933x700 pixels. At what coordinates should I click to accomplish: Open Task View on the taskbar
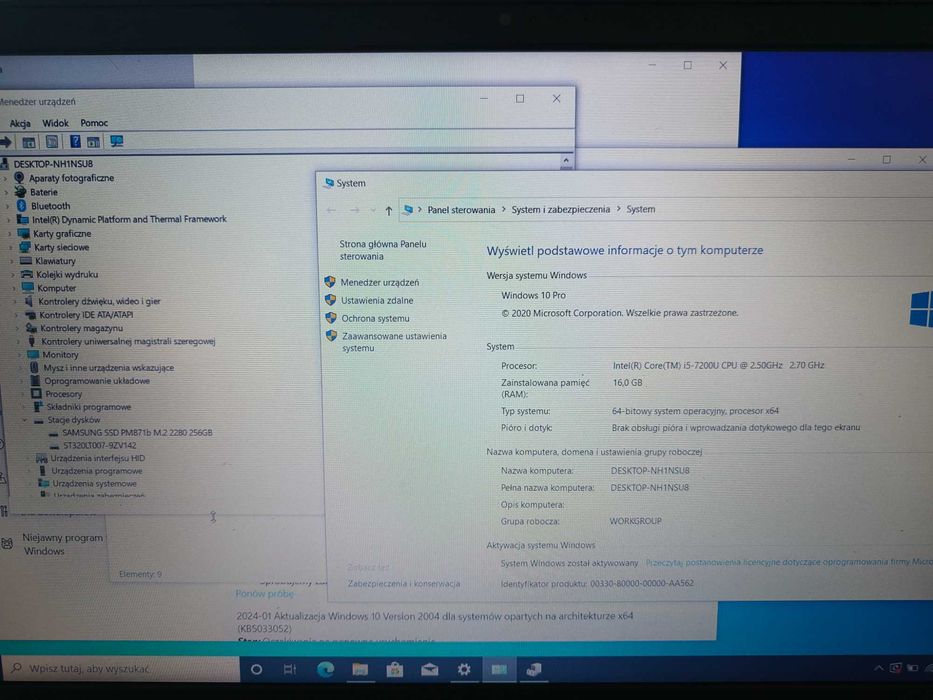pos(290,670)
